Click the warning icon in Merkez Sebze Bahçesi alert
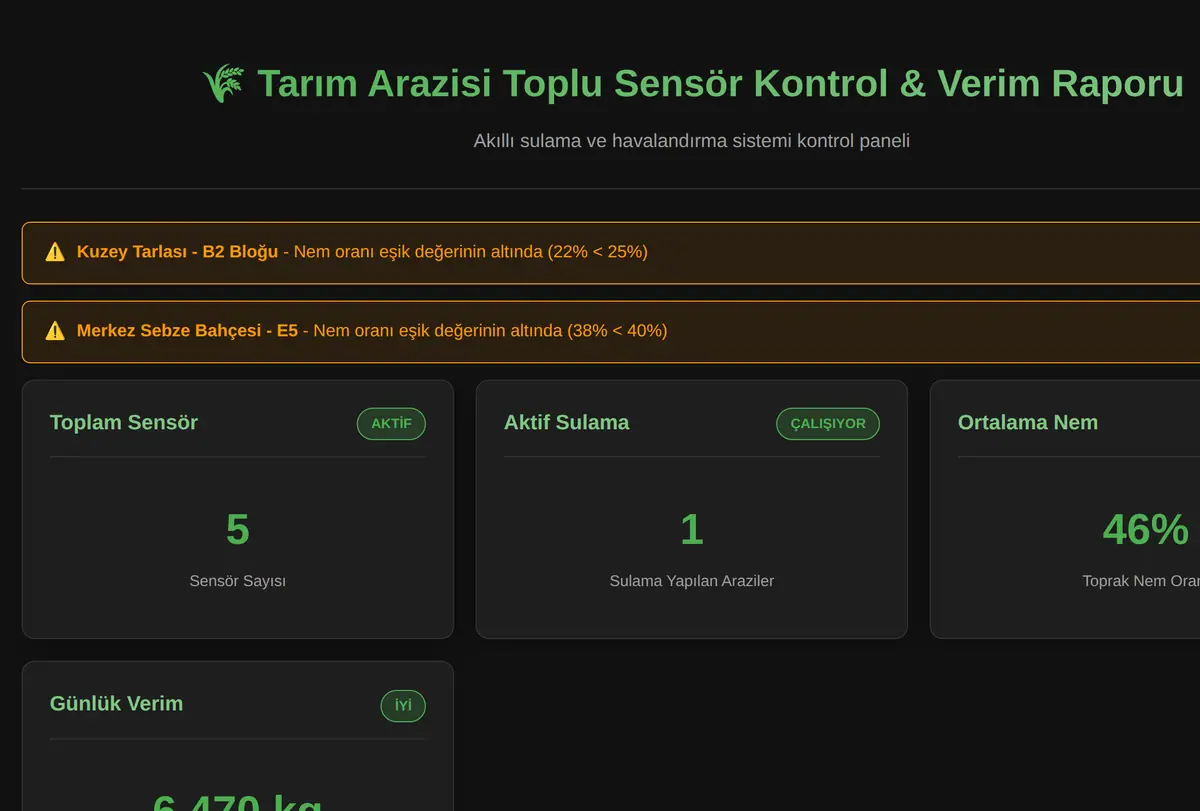 [x=55, y=331]
